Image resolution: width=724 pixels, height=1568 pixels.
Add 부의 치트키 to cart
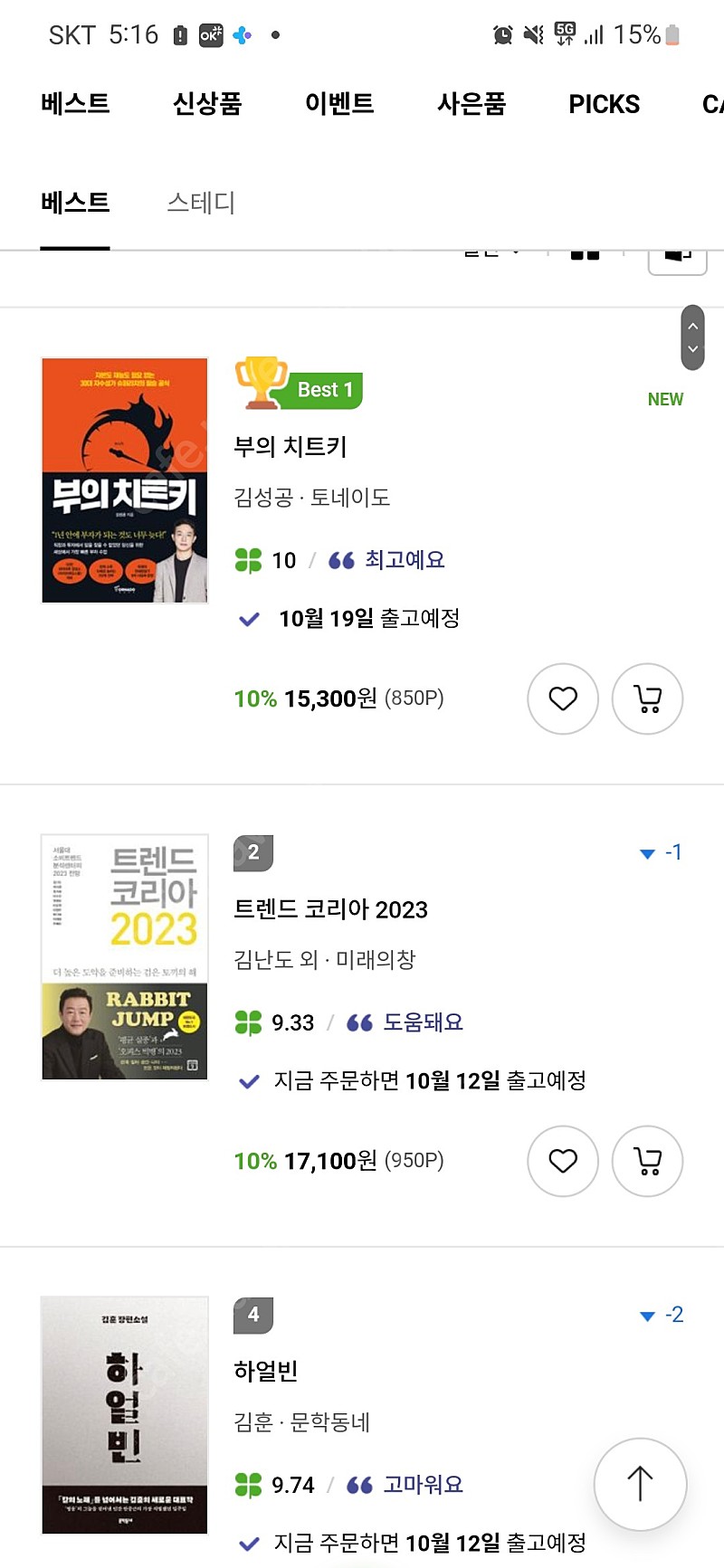click(647, 698)
